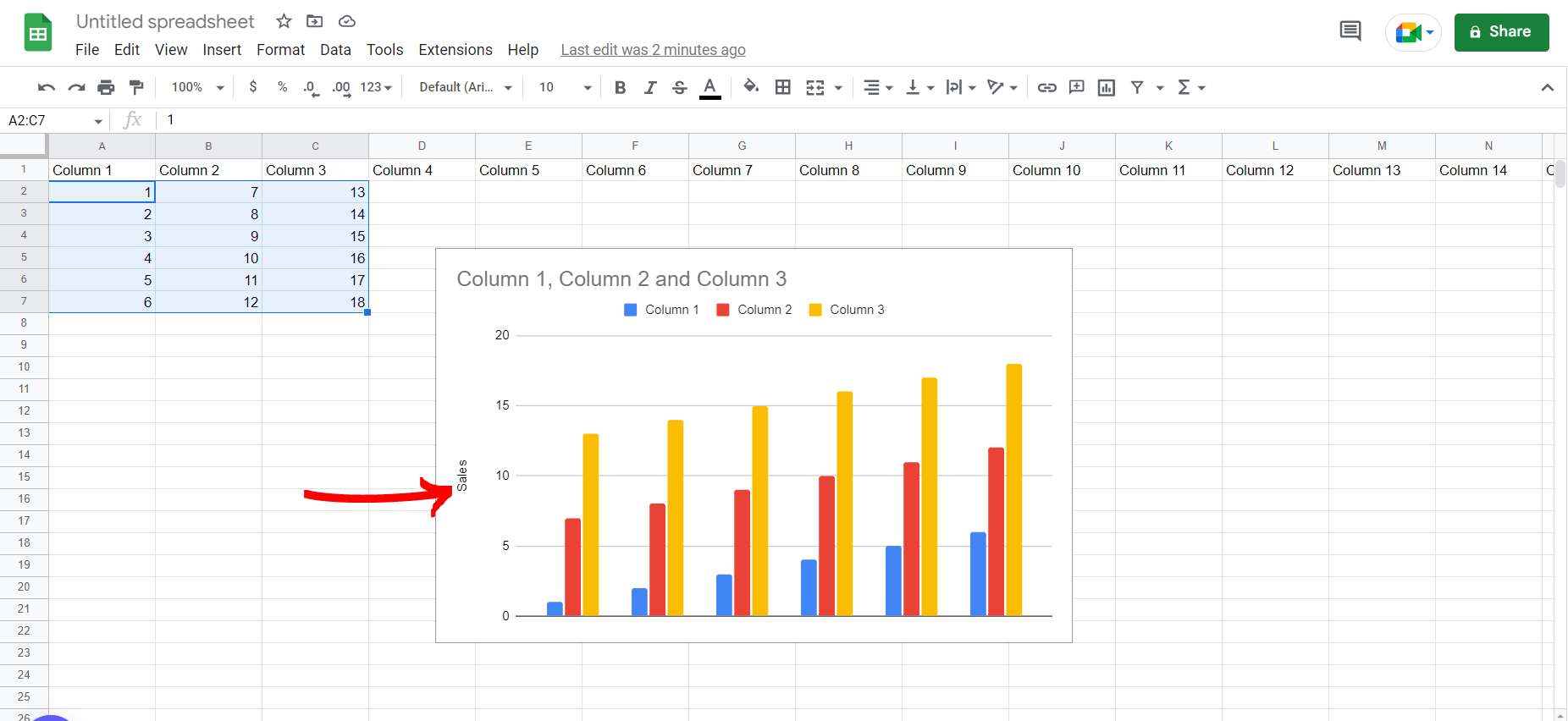Increase decimal places
The image size is (1568, 721).
(341, 88)
